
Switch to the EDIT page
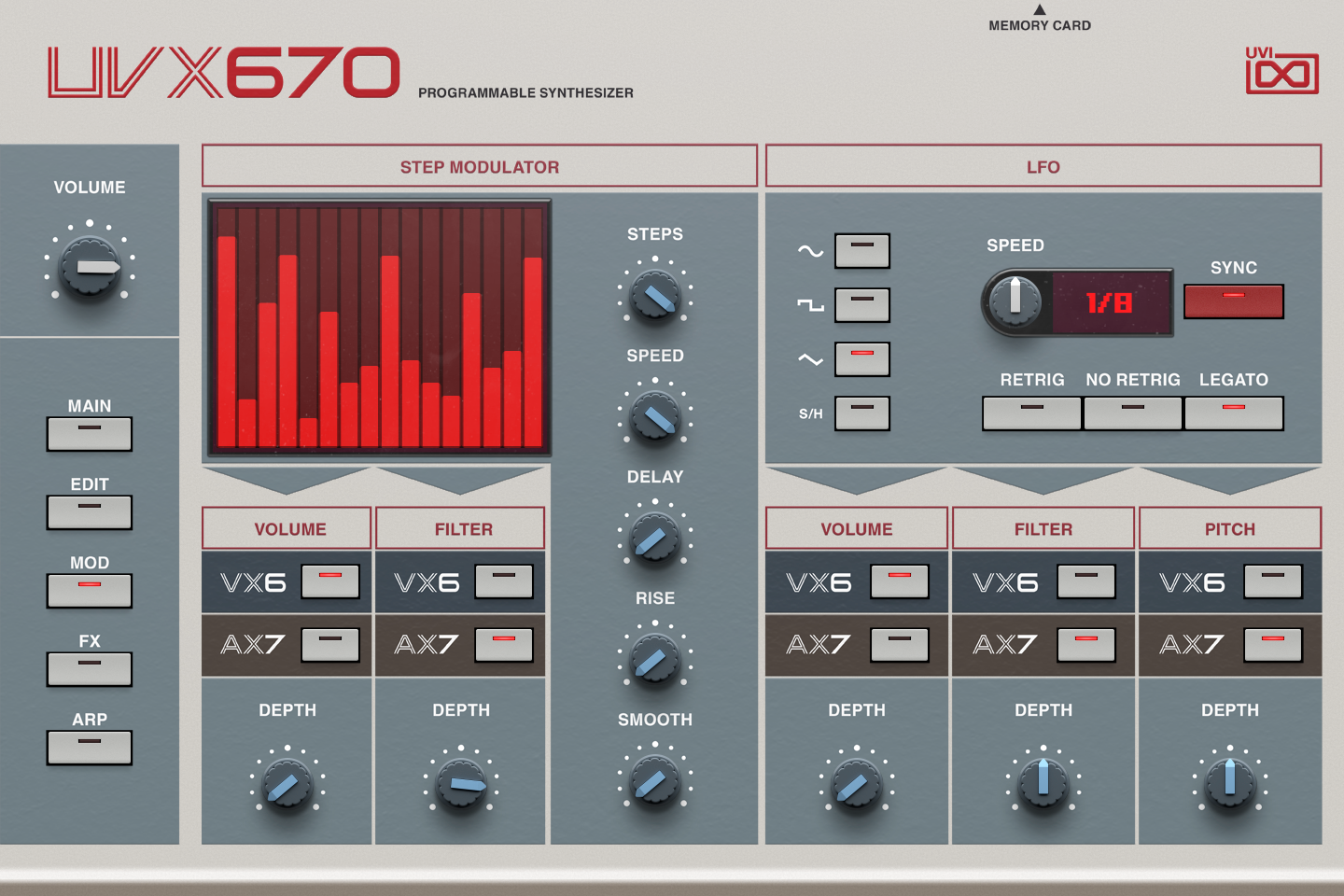(89, 511)
